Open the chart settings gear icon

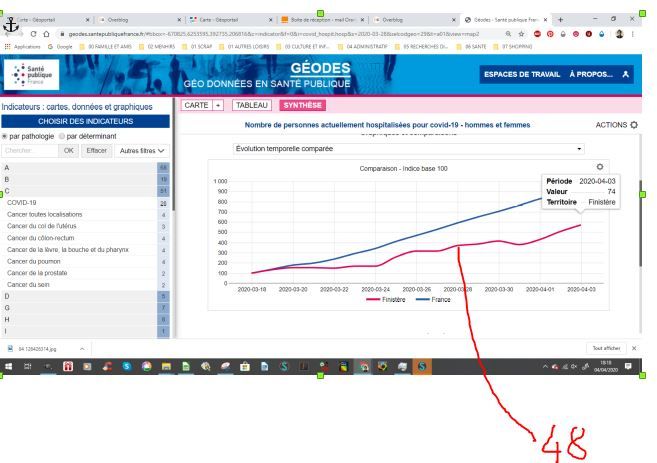[600, 167]
